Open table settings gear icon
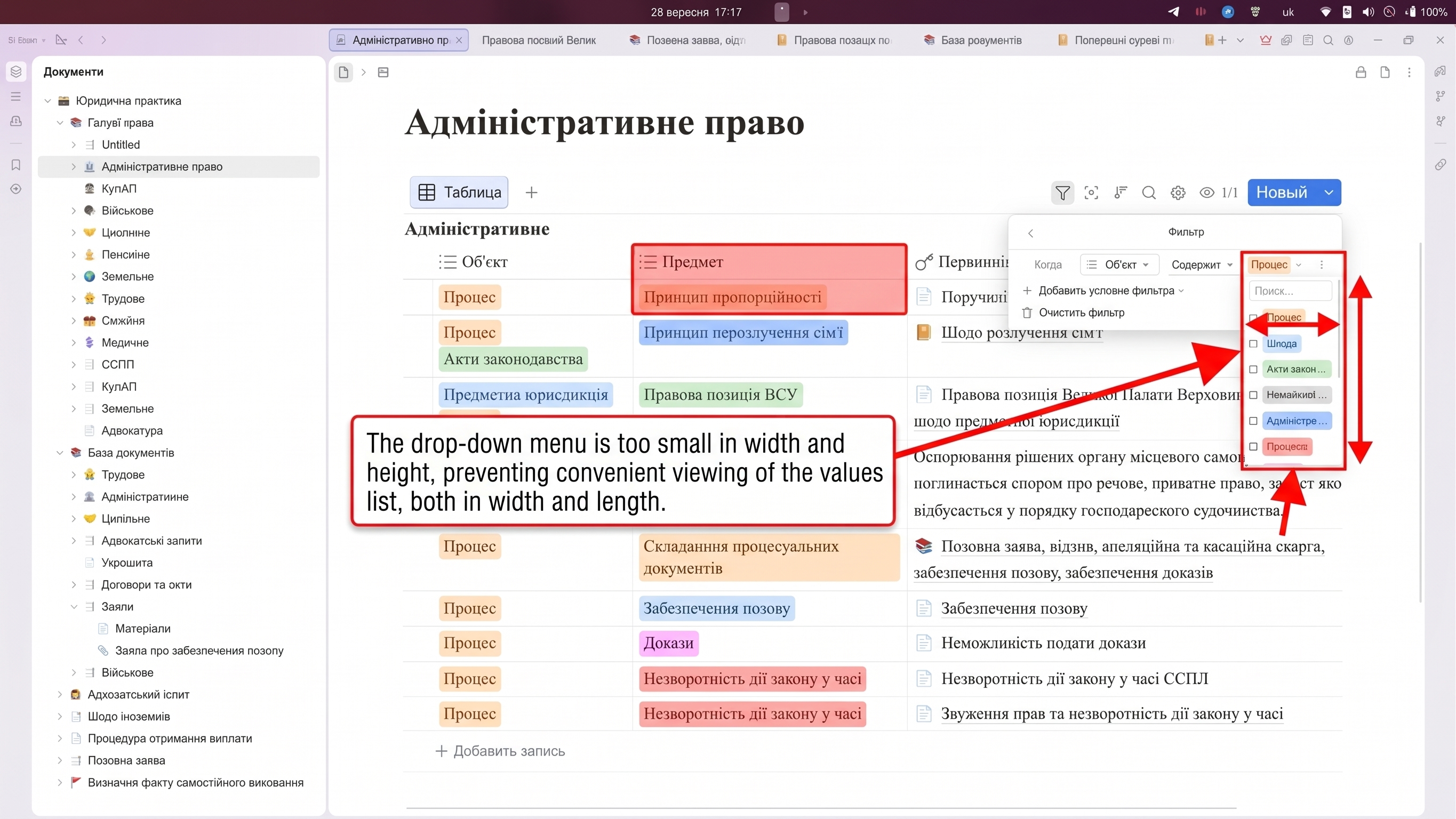This screenshot has width=1456, height=819. pos(1178,192)
